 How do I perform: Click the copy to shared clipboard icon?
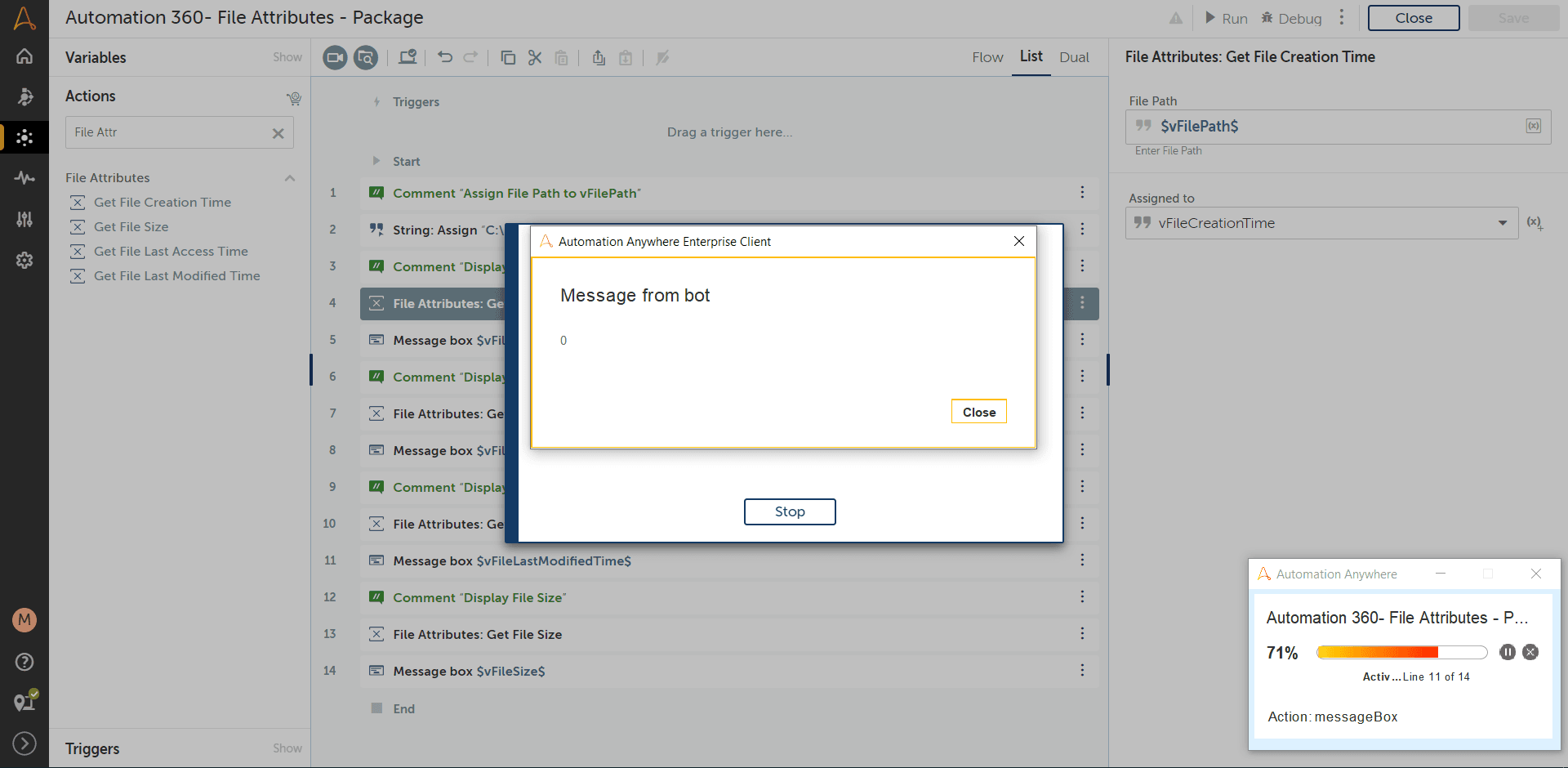coord(599,57)
